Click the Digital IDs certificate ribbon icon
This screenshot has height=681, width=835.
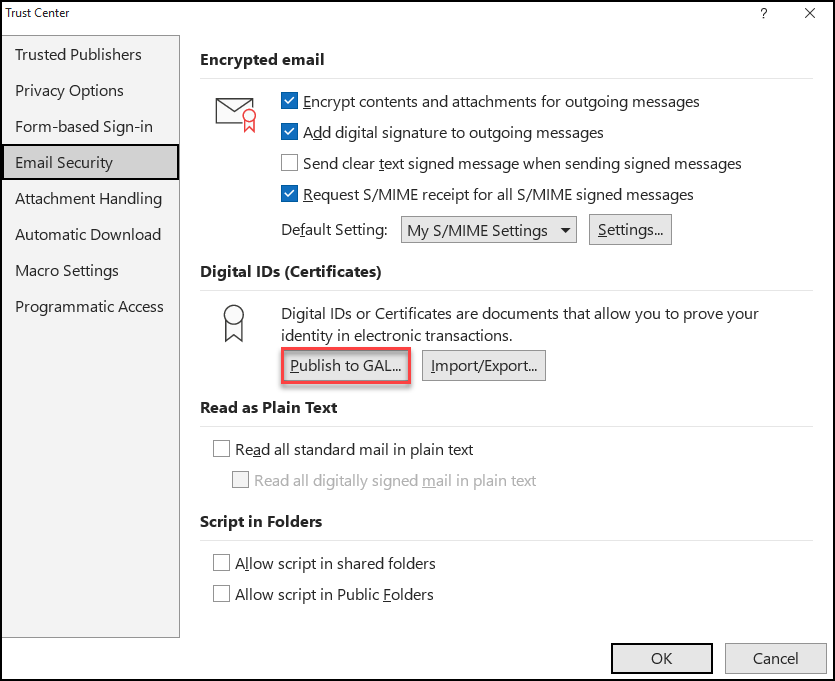click(x=232, y=323)
